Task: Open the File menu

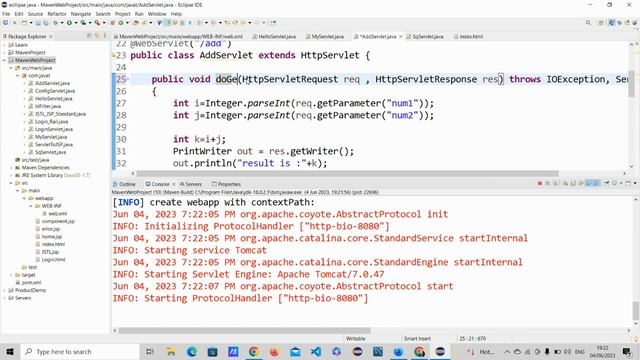Action: [6, 14]
